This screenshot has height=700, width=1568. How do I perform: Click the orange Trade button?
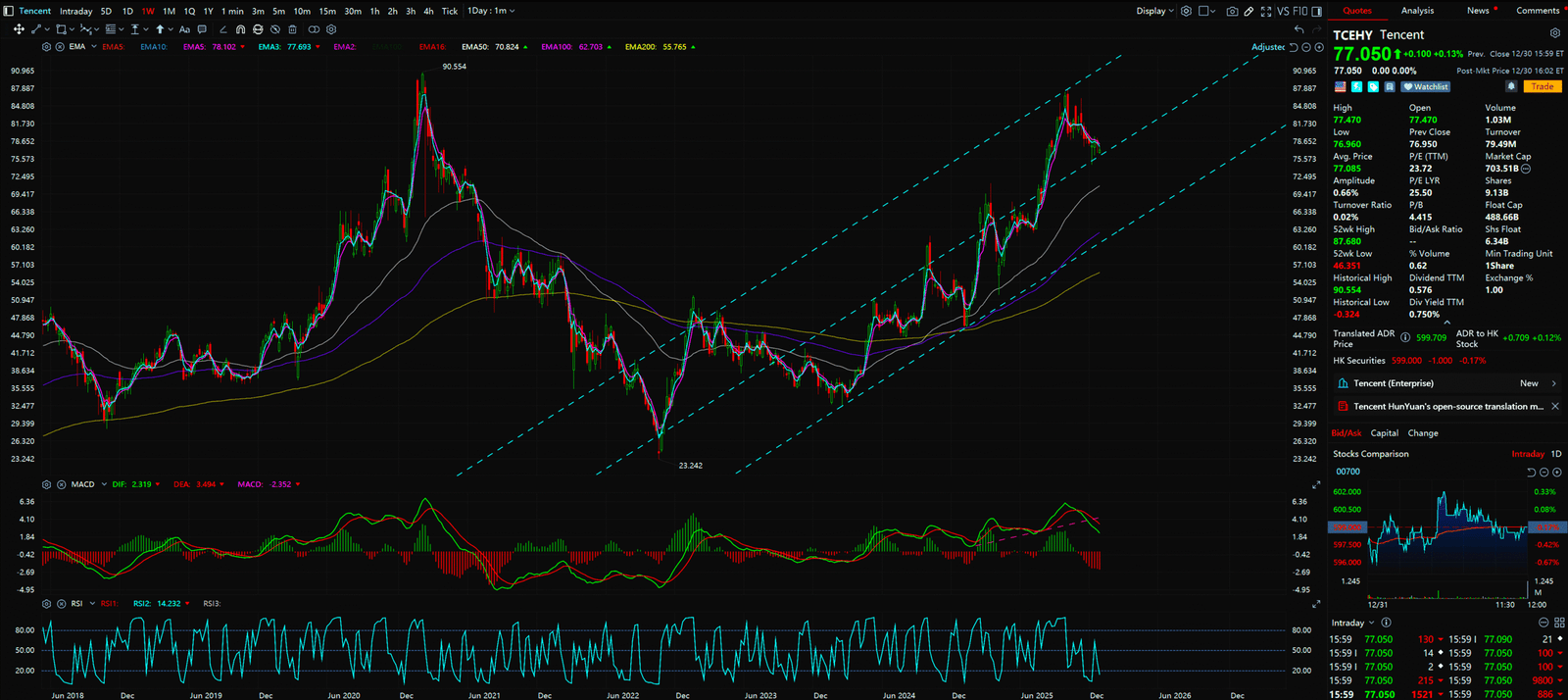point(1542,86)
